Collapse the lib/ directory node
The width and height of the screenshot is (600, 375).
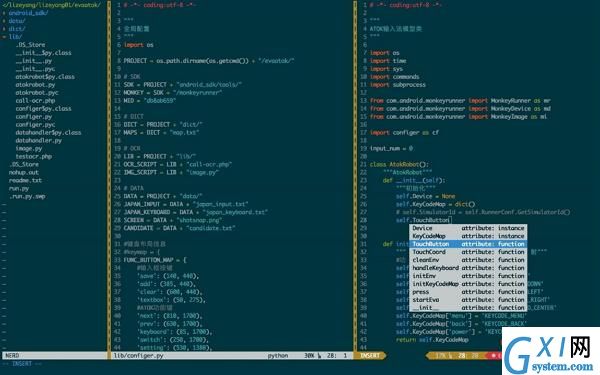coord(15,37)
